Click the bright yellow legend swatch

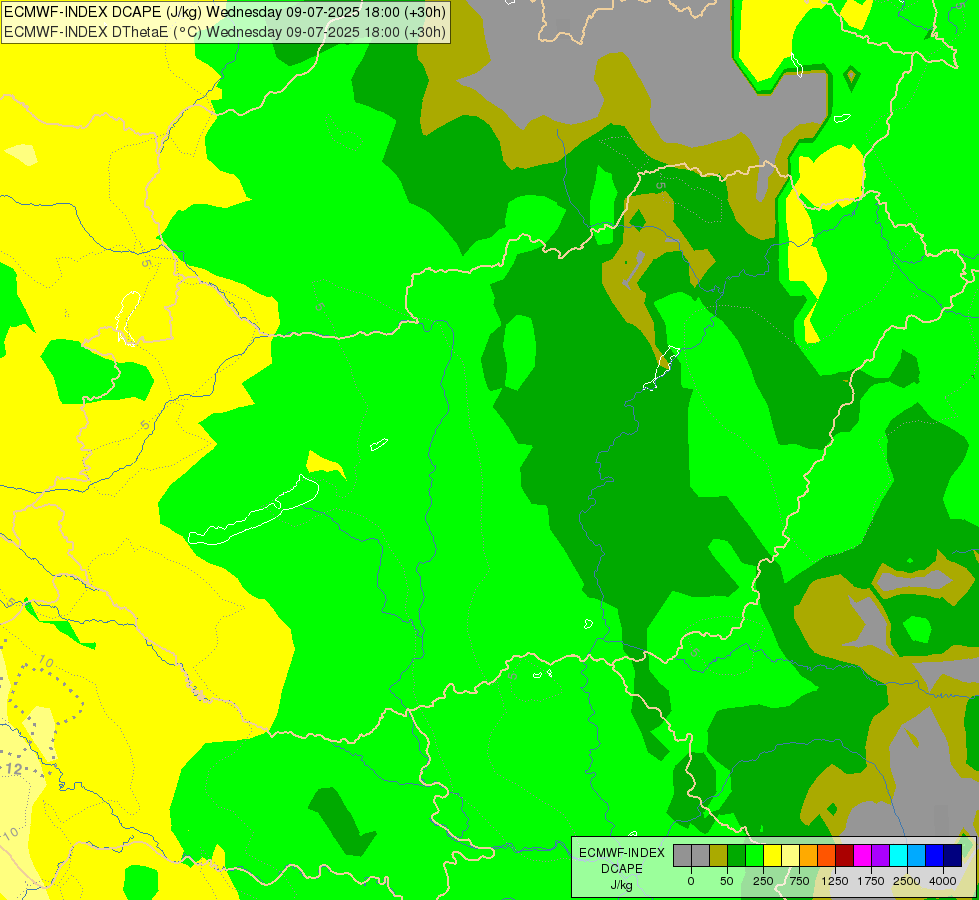click(772, 855)
